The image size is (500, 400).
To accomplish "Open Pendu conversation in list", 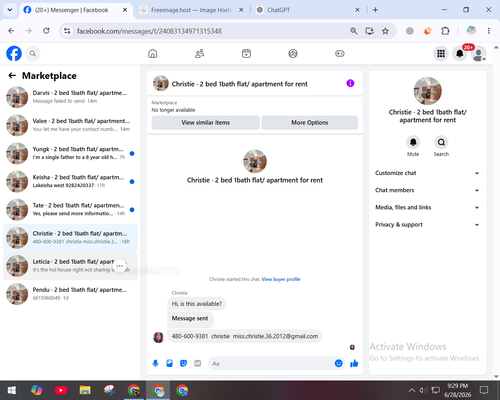I will (70, 294).
